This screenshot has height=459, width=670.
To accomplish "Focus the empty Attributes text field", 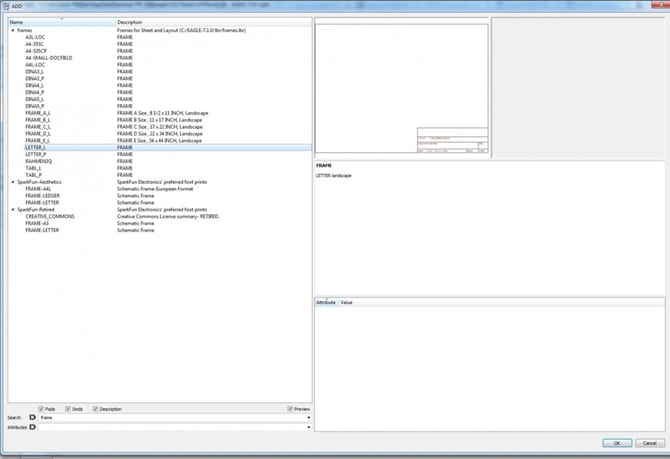I will pyautogui.click(x=172, y=427).
